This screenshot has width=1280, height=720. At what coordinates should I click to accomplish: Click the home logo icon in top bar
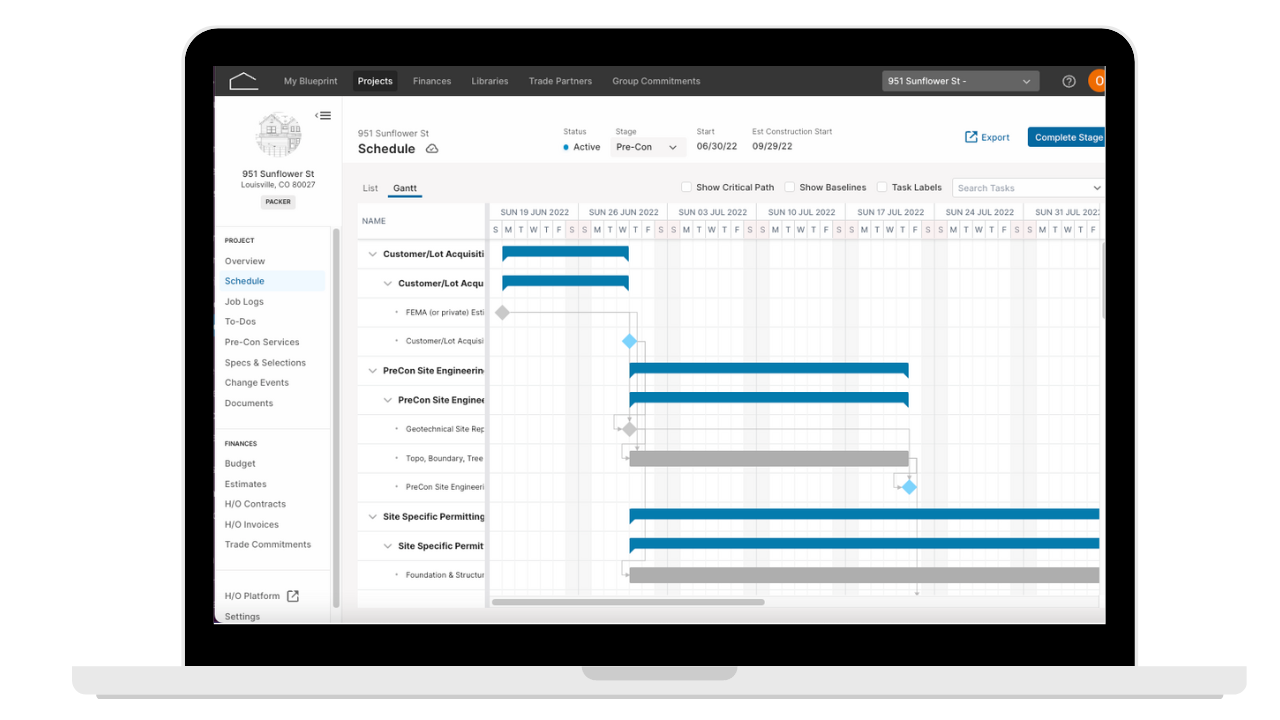click(x=243, y=81)
